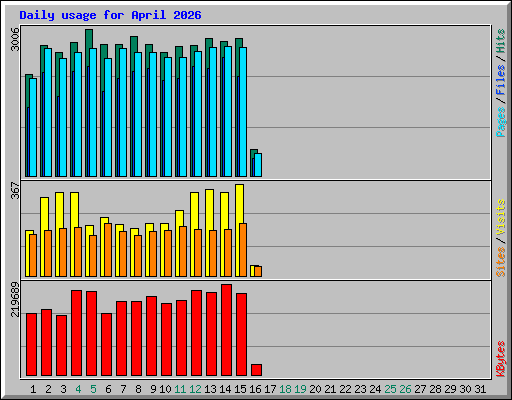Click green weekend day 4 label
Viewport: 512px width, 400px height.
click(x=78, y=389)
